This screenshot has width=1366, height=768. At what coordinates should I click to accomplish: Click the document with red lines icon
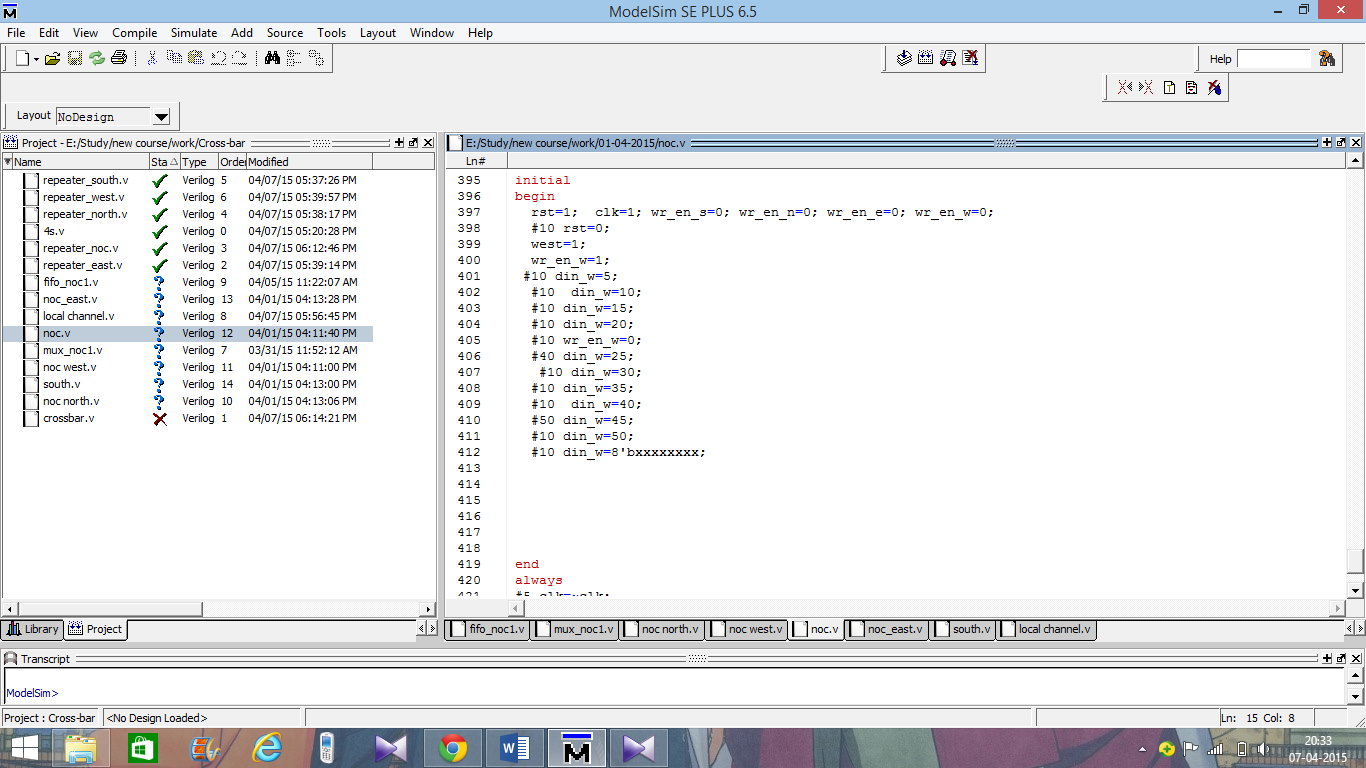click(1191, 88)
